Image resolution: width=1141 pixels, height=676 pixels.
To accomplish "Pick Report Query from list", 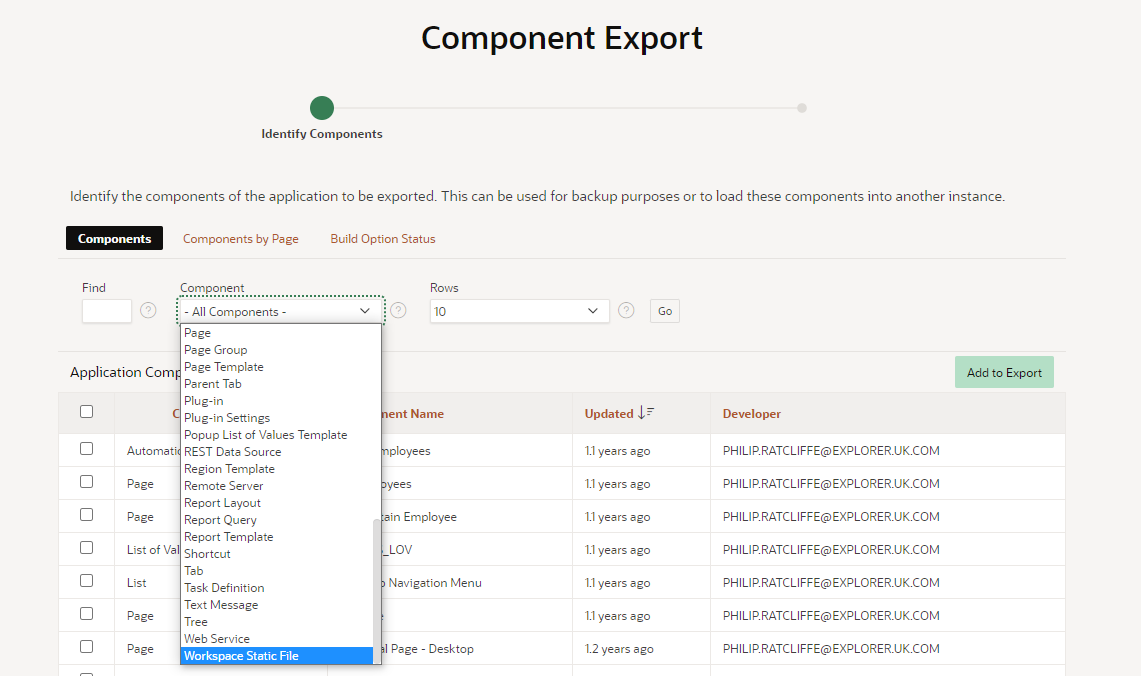I will click(x=277, y=520).
